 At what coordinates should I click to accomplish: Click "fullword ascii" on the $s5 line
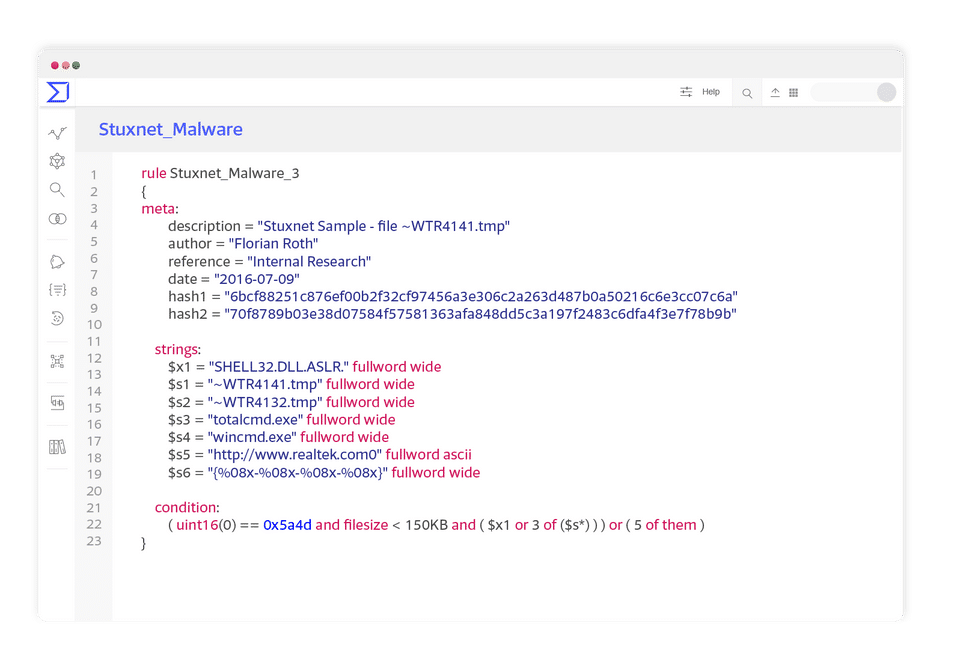[429, 455]
